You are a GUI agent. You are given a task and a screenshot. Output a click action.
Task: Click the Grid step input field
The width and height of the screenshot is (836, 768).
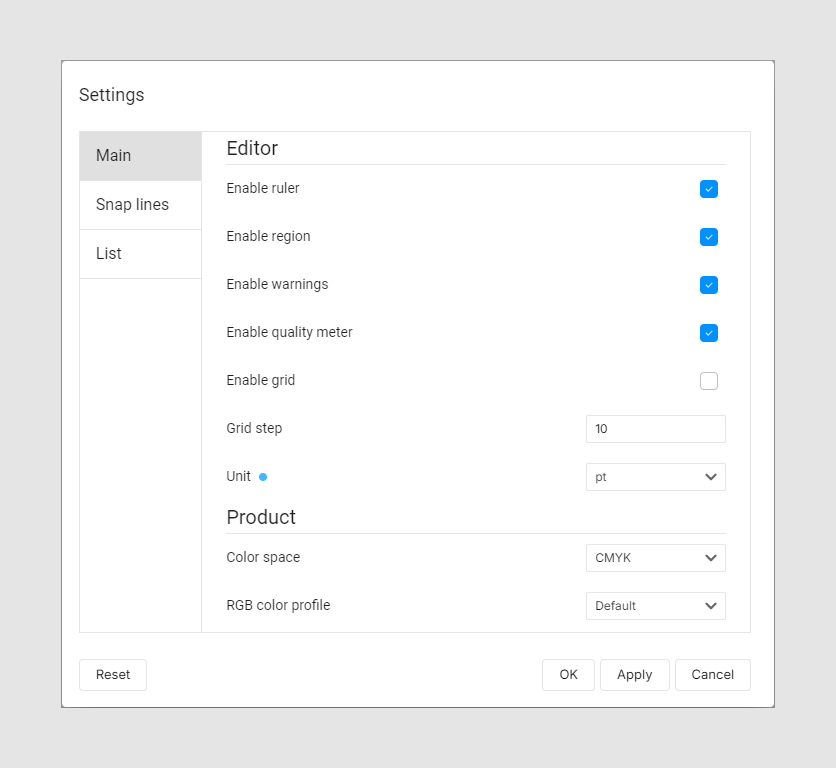pos(655,428)
